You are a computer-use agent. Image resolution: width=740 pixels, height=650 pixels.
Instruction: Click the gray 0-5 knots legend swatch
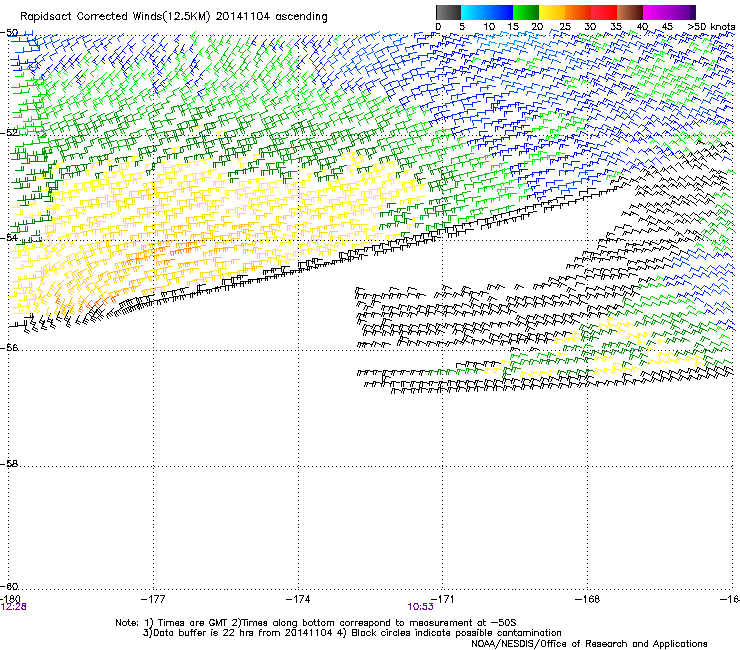(448, 12)
